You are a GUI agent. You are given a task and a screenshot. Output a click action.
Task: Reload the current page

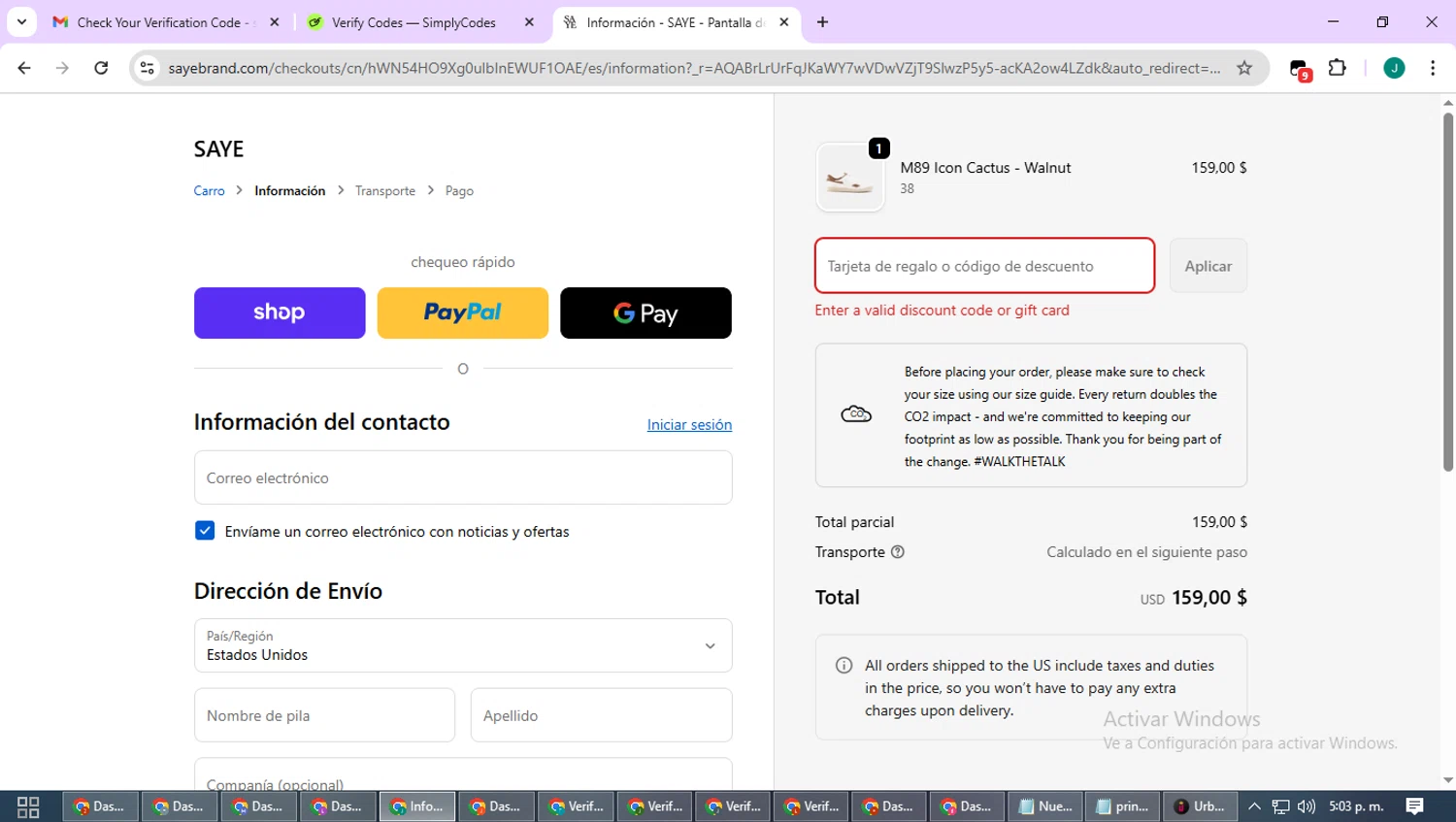[x=101, y=68]
